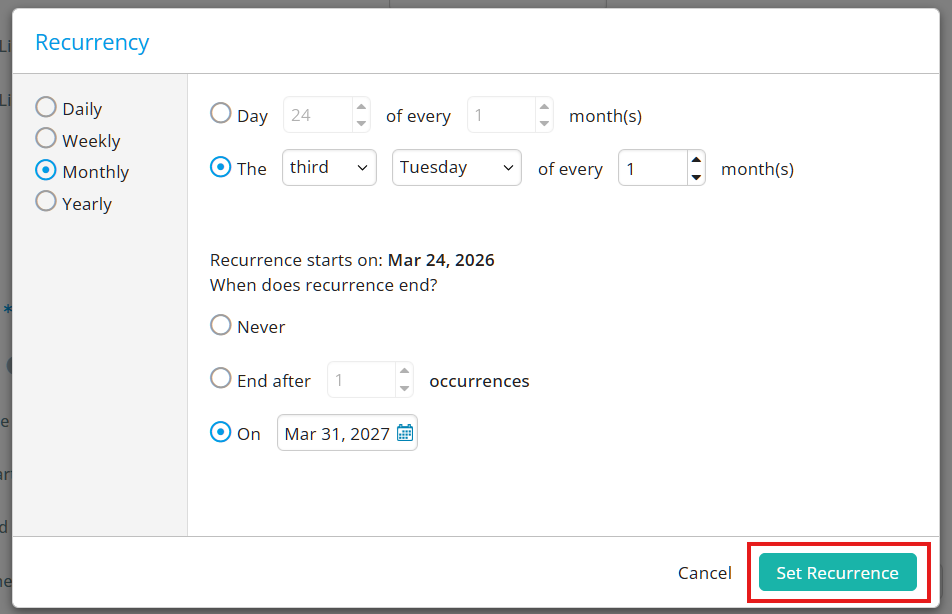
Task: Click the disabled day number field showing 24
Action: coord(318,115)
